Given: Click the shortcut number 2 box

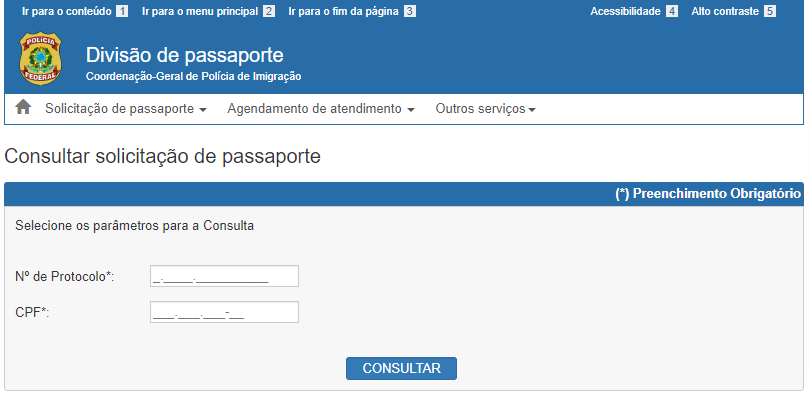Looking at the screenshot, I should tap(269, 11).
